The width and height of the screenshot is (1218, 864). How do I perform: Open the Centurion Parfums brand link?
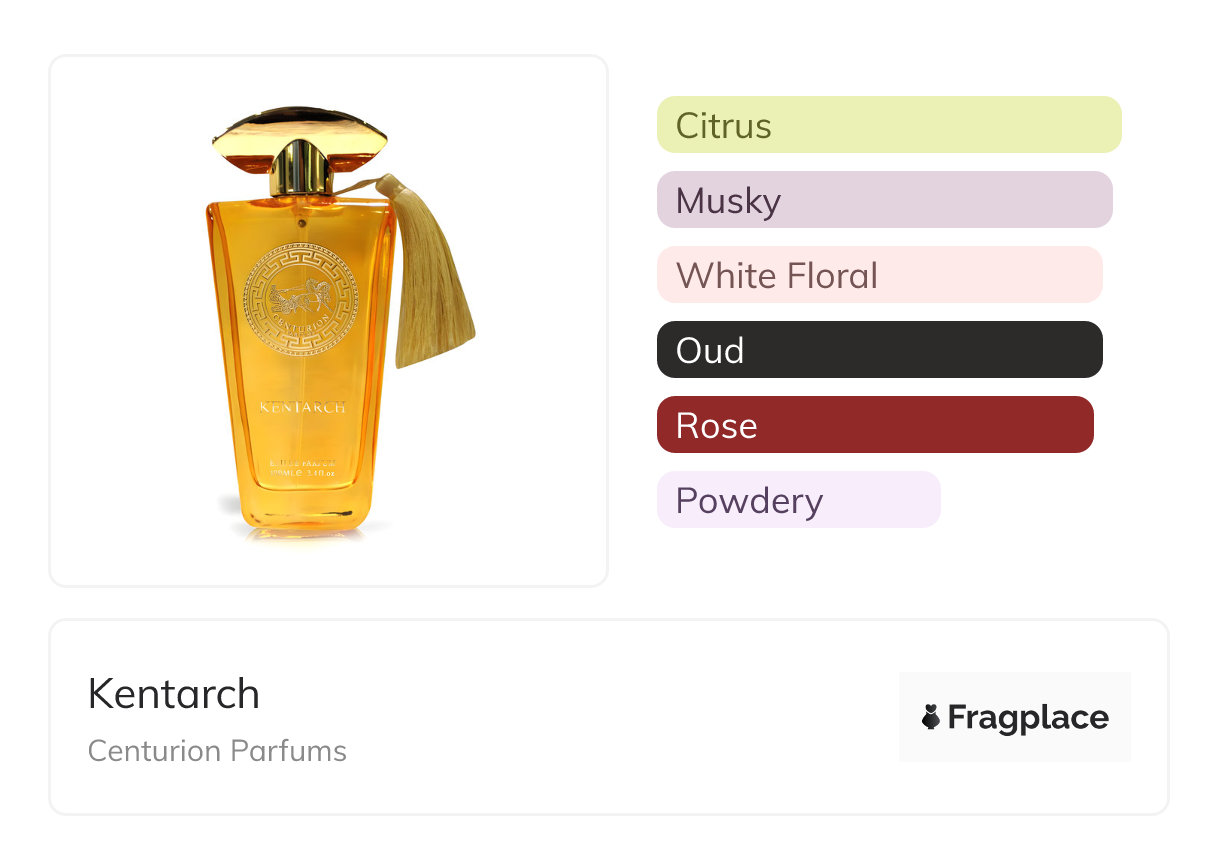(x=217, y=751)
